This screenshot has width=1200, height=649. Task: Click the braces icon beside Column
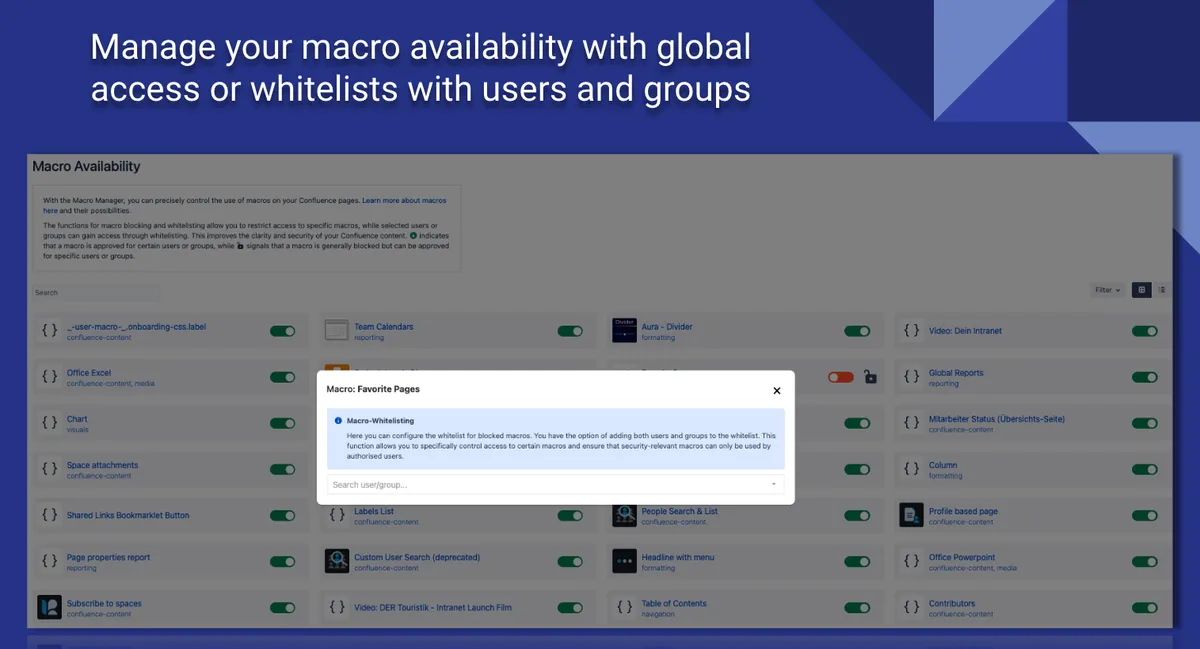pyautogui.click(x=912, y=469)
